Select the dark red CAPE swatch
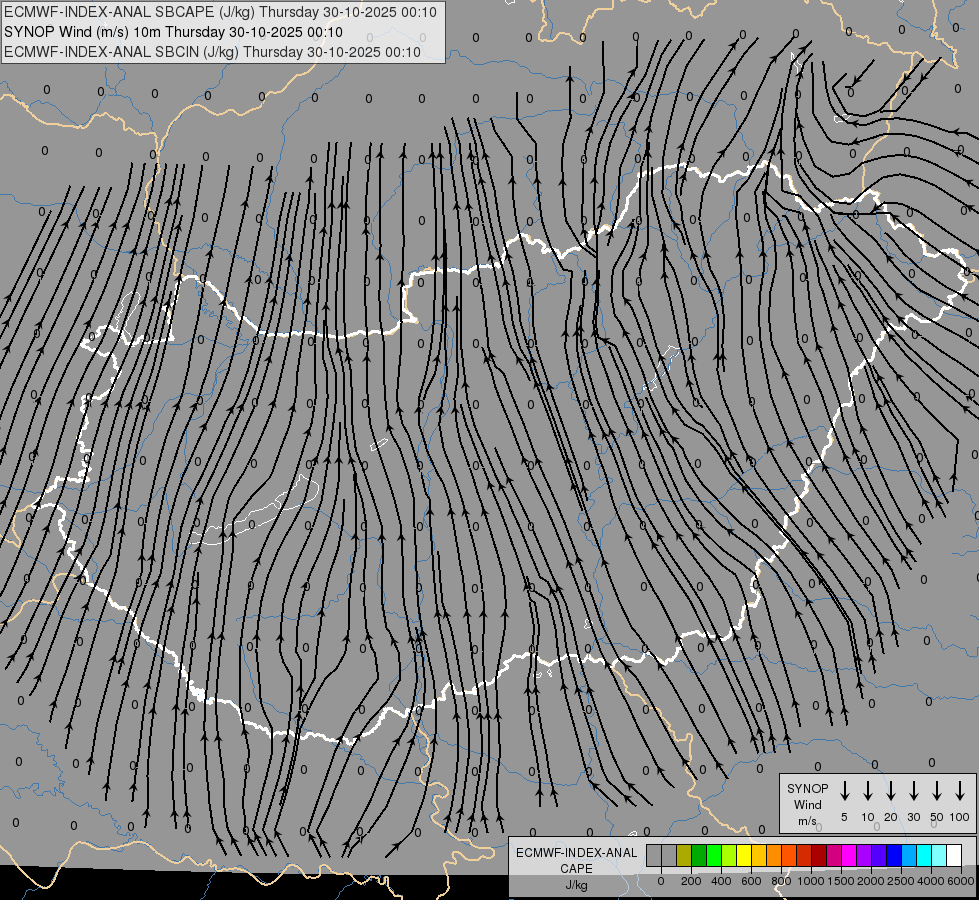The image size is (979, 900). 819,855
